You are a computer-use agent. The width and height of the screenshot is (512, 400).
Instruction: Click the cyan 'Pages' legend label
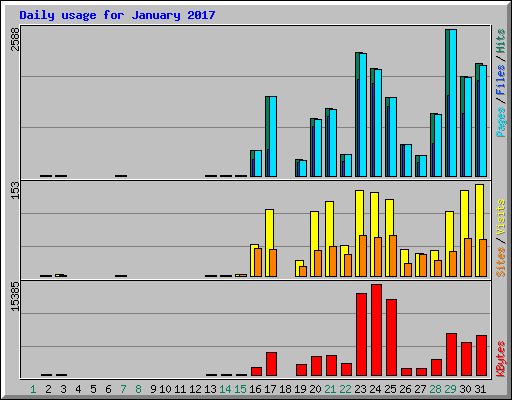click(x=501, y=122)
